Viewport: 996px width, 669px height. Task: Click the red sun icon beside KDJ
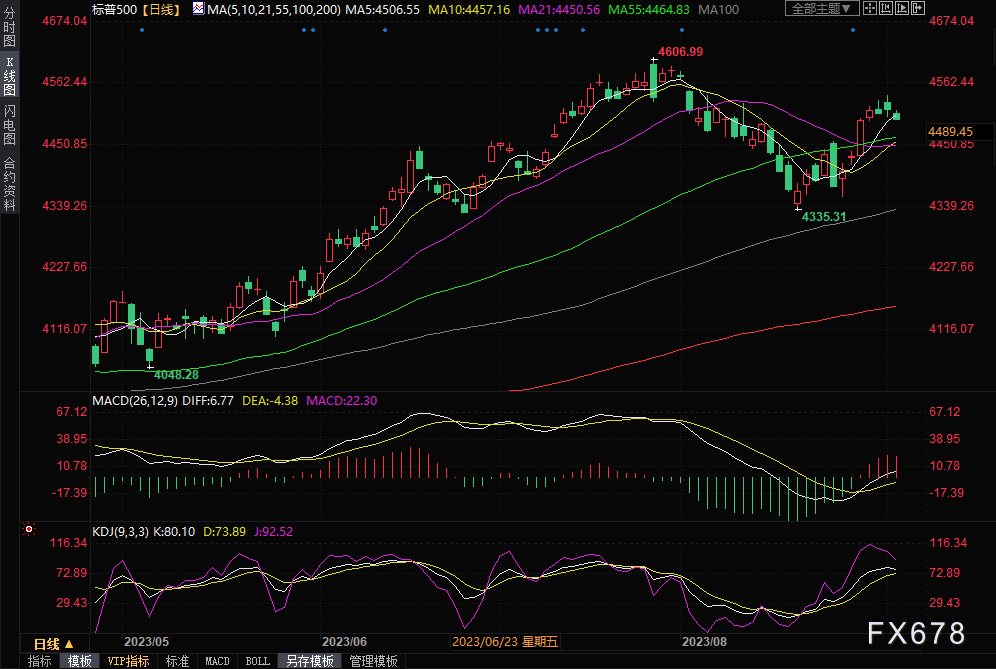point(30,529)
